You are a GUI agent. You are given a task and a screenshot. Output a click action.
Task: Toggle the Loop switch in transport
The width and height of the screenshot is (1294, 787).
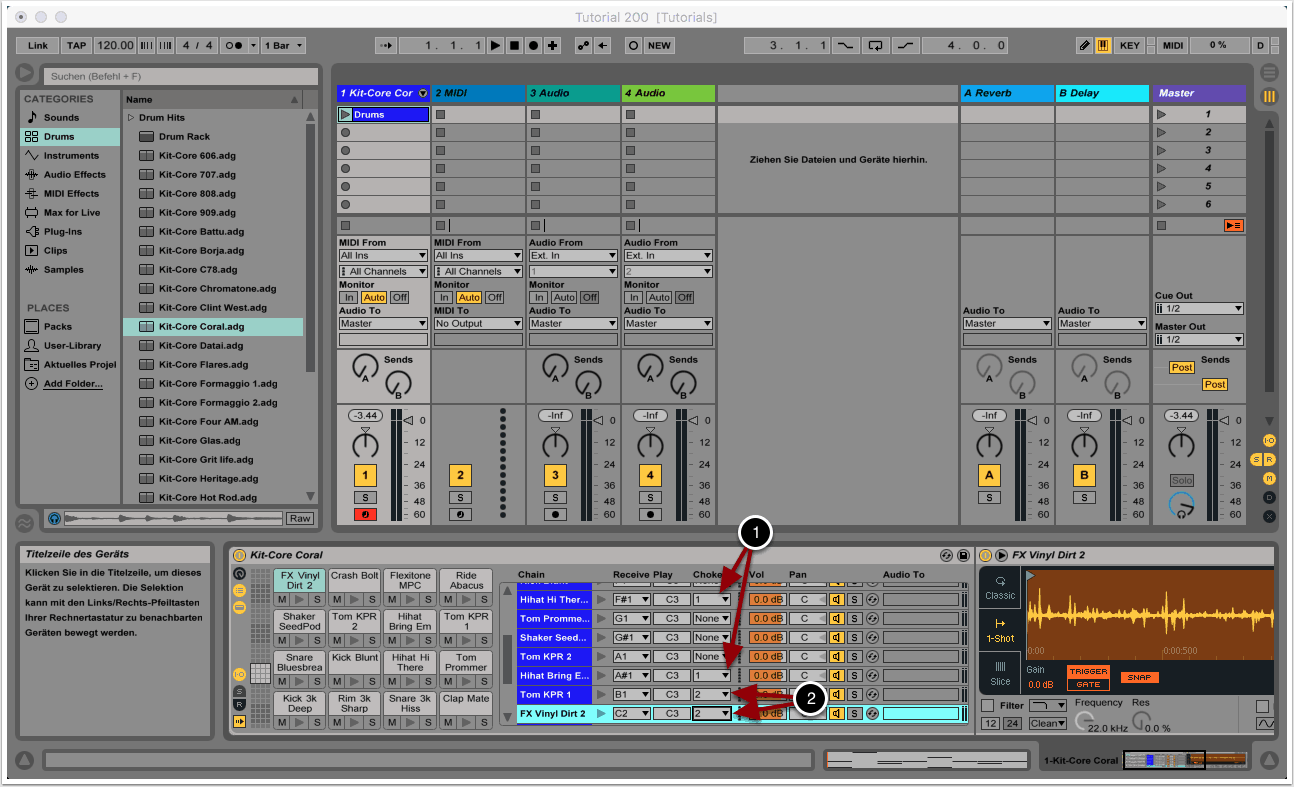876,46
